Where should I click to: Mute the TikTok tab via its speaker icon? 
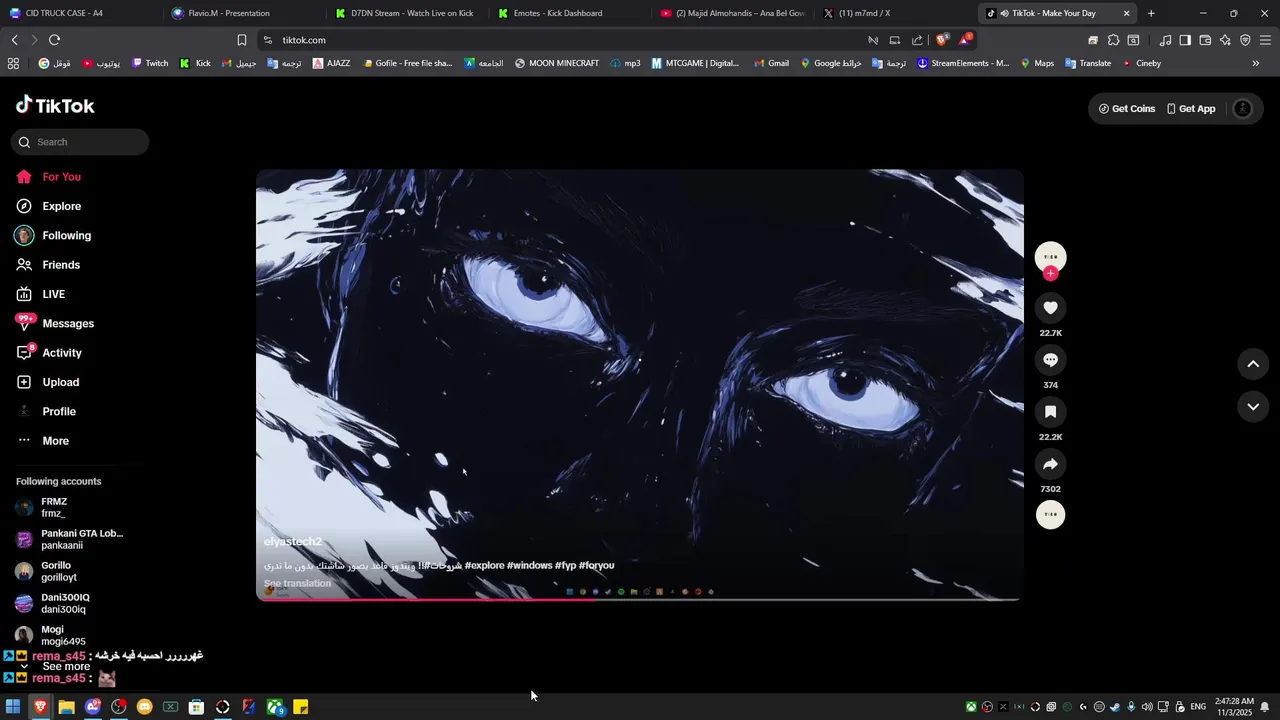click(x=1003, y=13)
